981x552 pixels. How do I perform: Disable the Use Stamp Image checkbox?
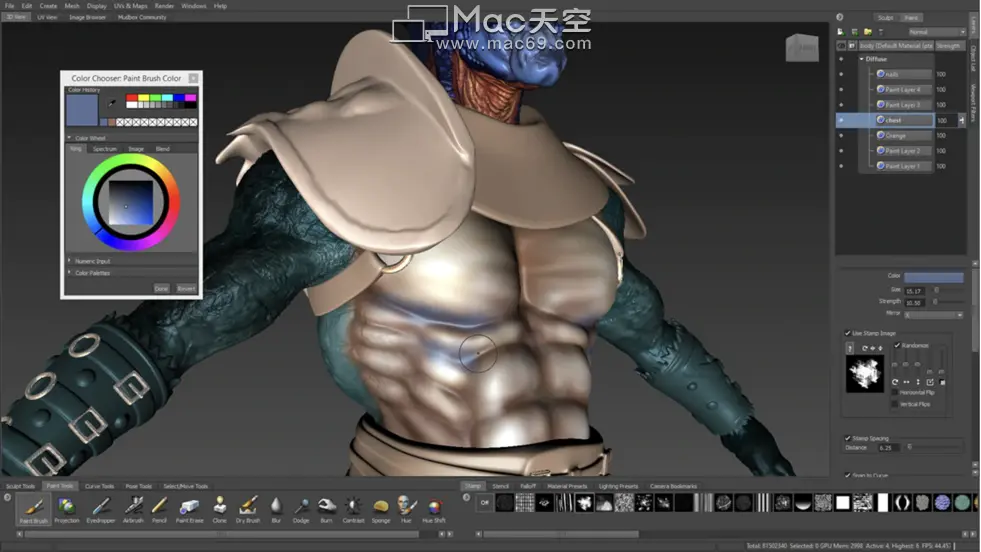848,333
